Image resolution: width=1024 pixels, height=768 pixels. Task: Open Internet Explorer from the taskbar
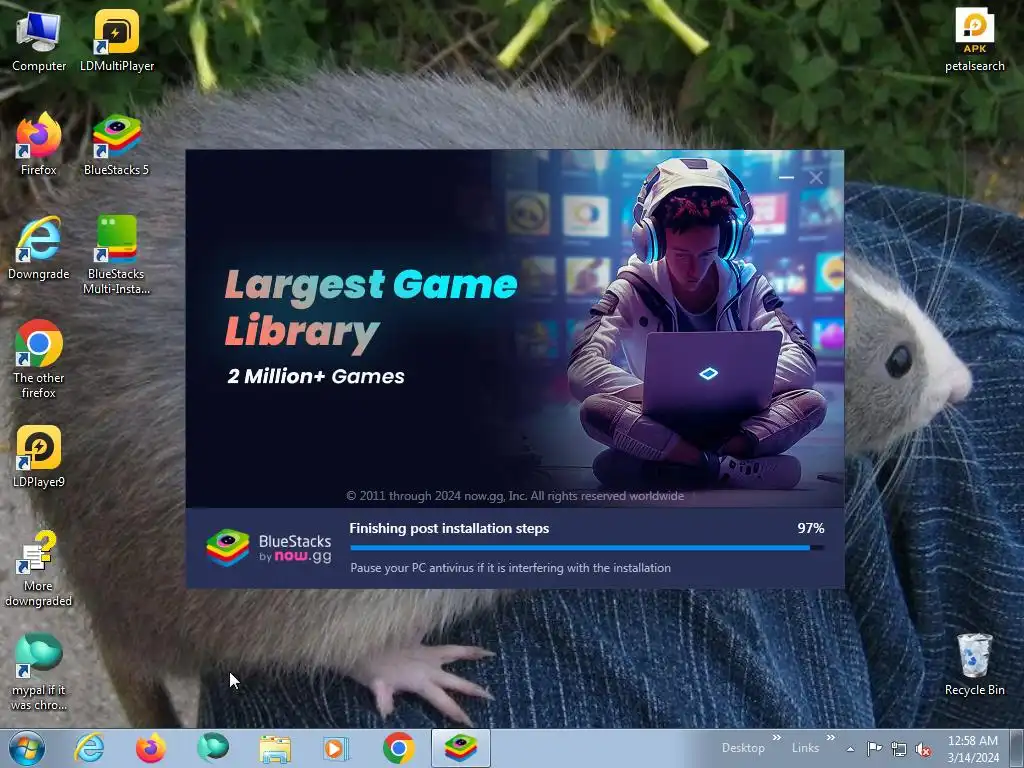coord(89,748)
